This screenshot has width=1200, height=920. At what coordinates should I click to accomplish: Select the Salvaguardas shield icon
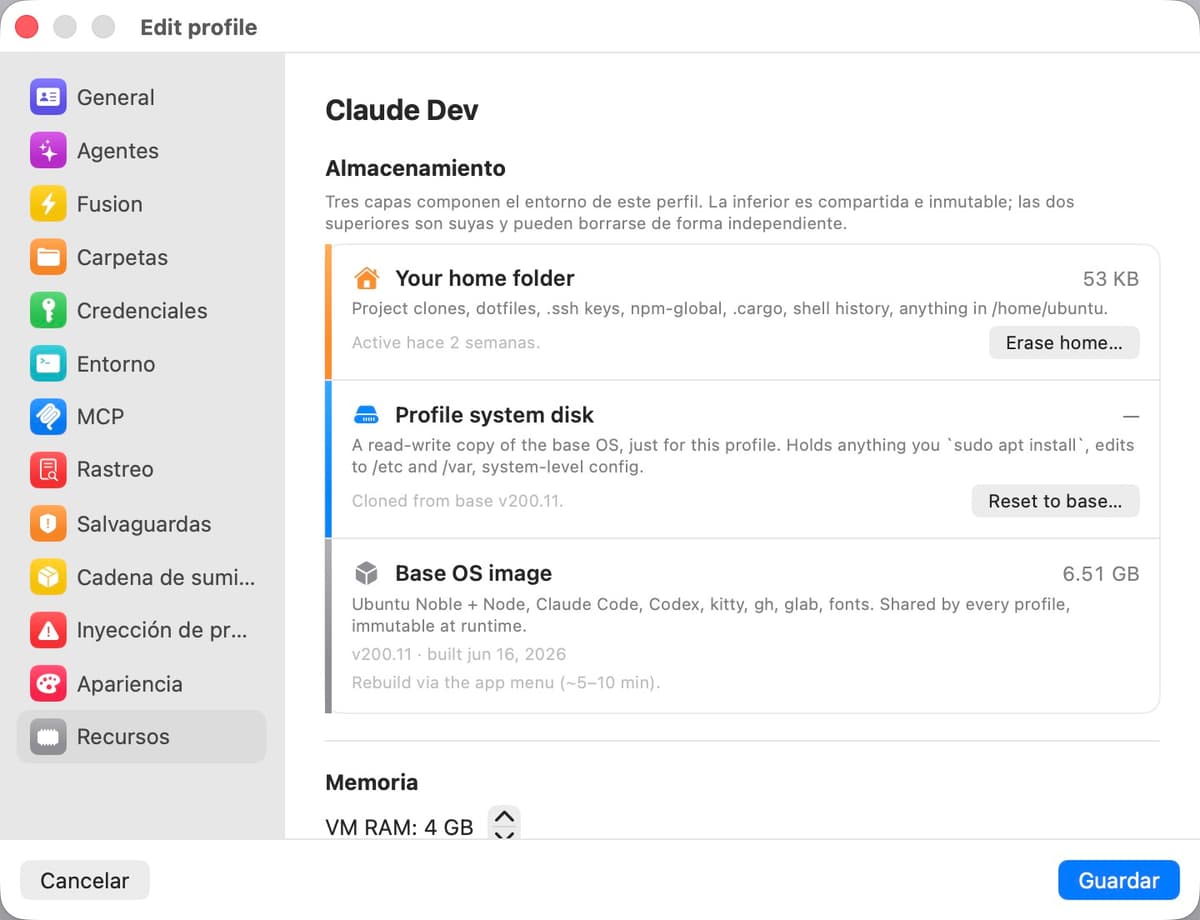[x=48, y=524]
